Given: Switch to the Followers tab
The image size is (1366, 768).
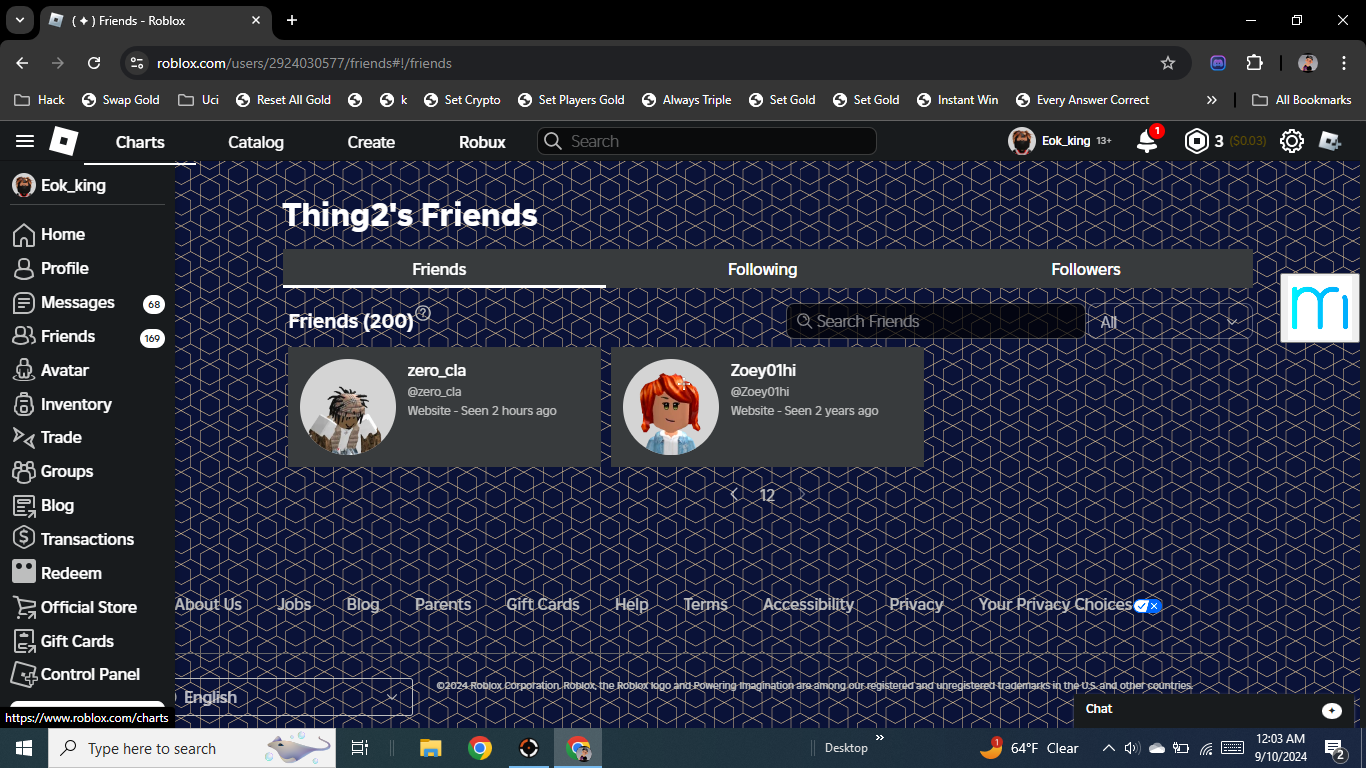Looking at the screenshot, I should click(x=1086, y=269).
